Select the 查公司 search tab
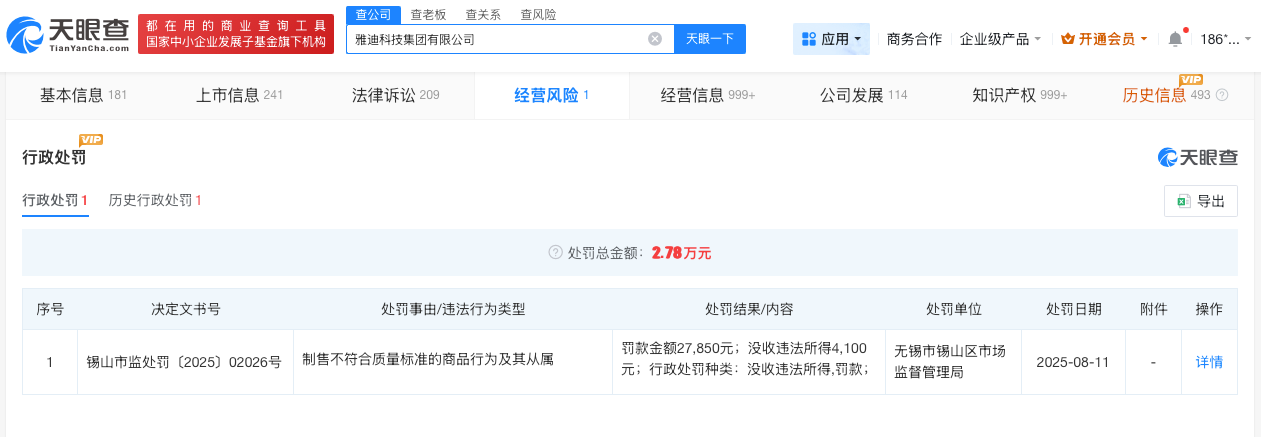1261x437 pixels. click(374, 14)
